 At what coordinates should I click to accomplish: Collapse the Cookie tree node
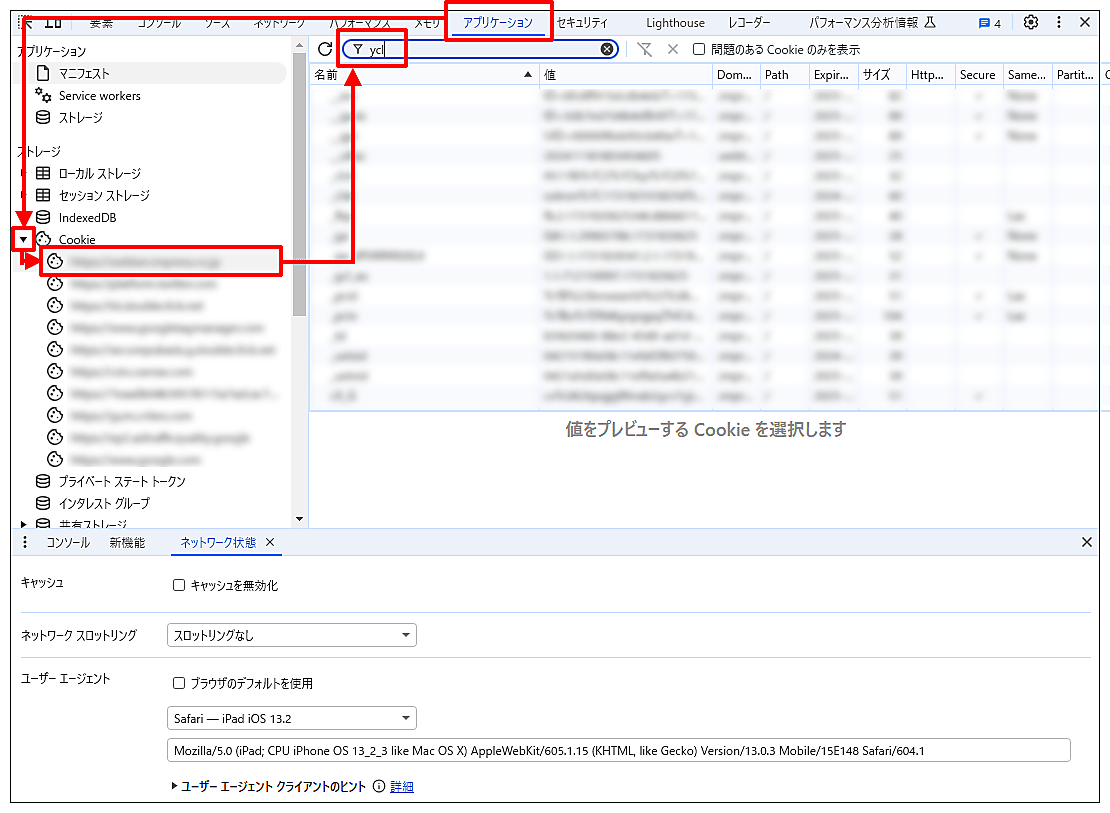pos(23,239)
